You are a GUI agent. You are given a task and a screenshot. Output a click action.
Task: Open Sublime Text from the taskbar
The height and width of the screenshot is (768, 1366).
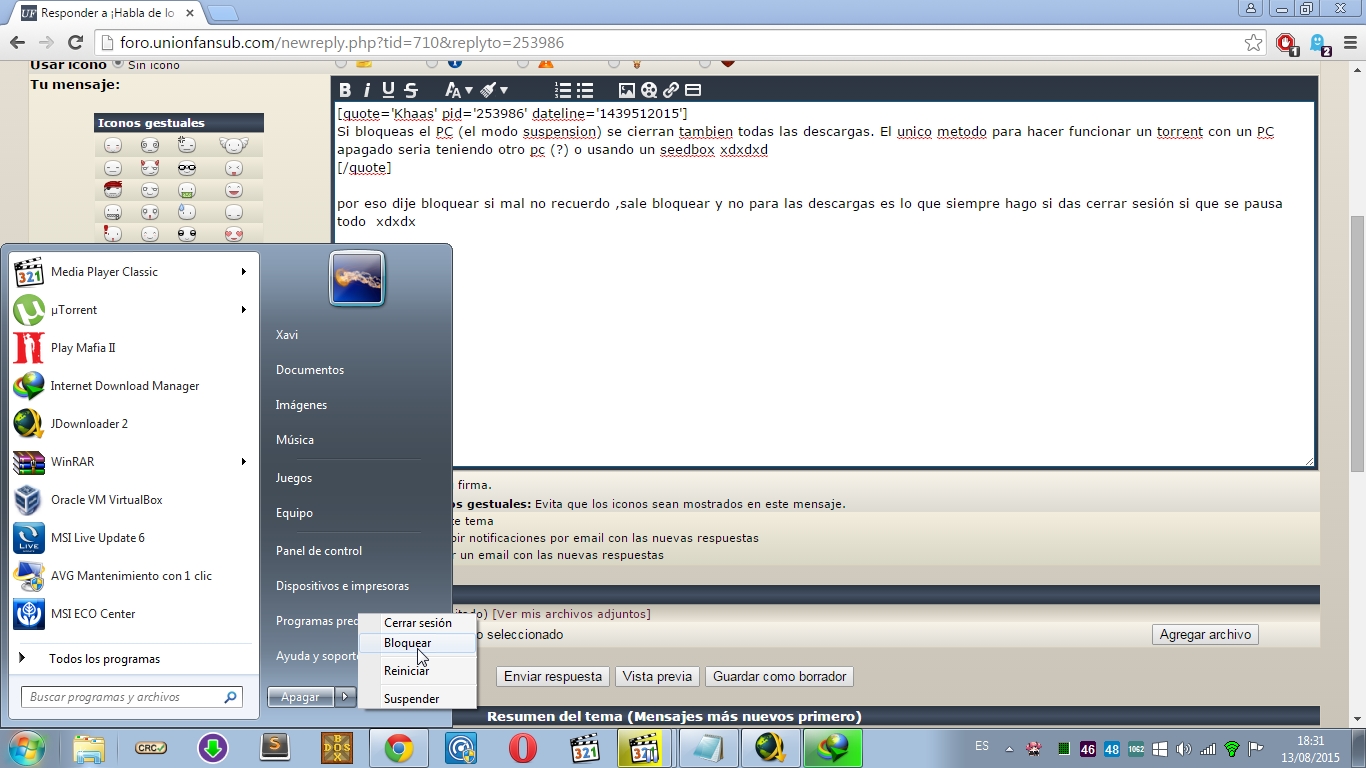pyautogui.click(x=275, y=748)
